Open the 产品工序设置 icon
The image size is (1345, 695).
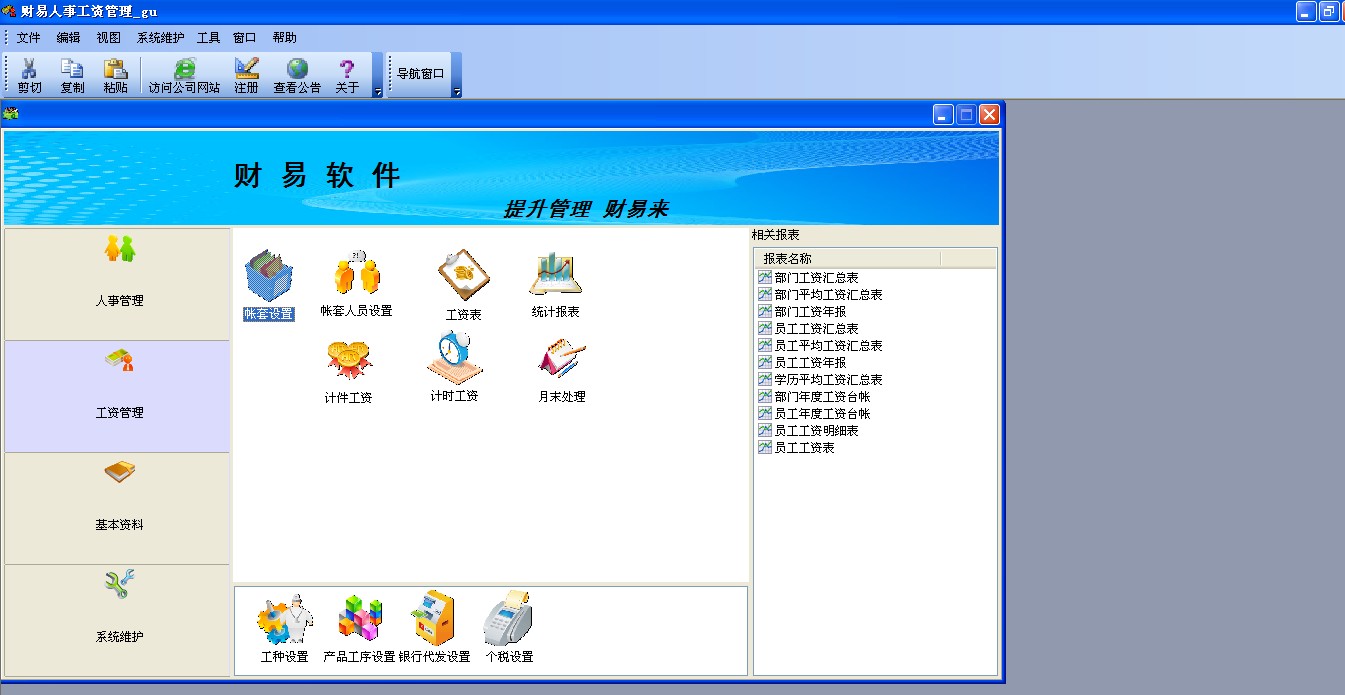pyautogui.click(x=359, y=629)
